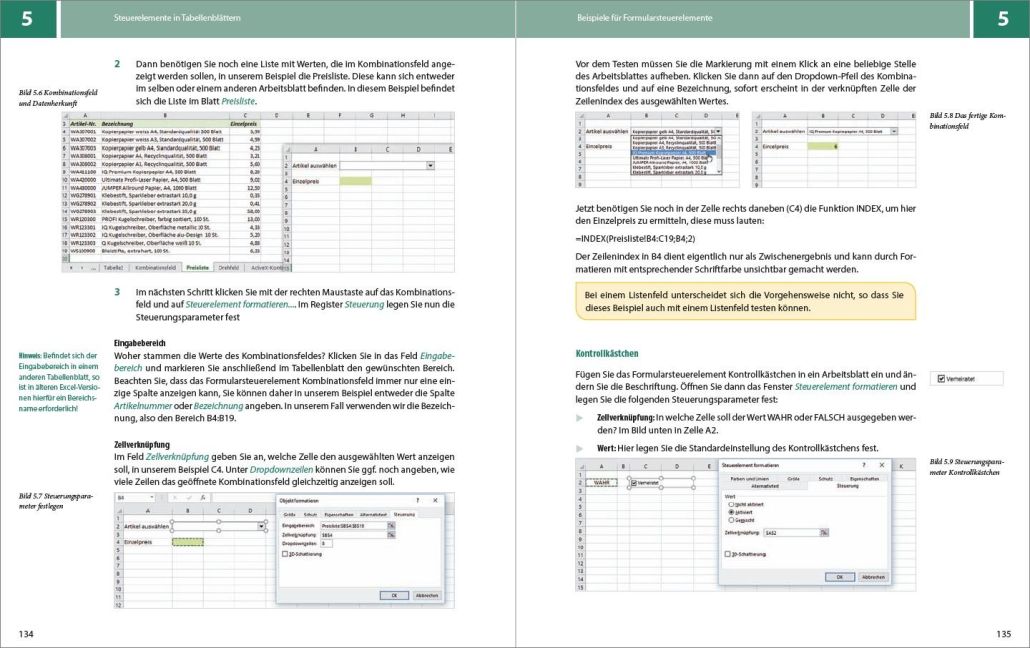Select the 'Nicht aktiviert' radio button
1030x648 pixels.
pos(730,505)
